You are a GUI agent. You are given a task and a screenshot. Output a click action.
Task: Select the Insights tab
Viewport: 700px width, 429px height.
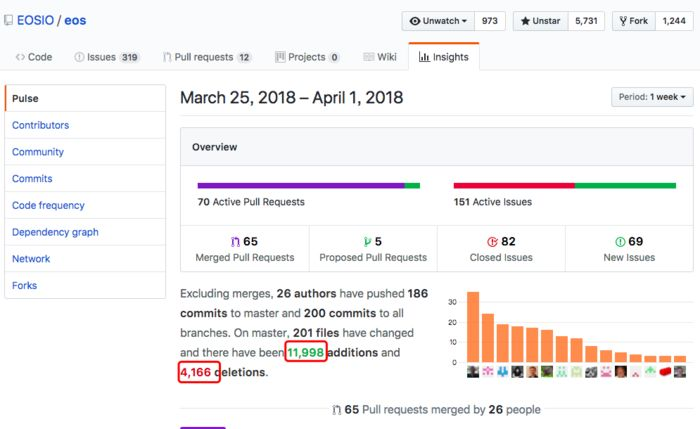point(444,57)
